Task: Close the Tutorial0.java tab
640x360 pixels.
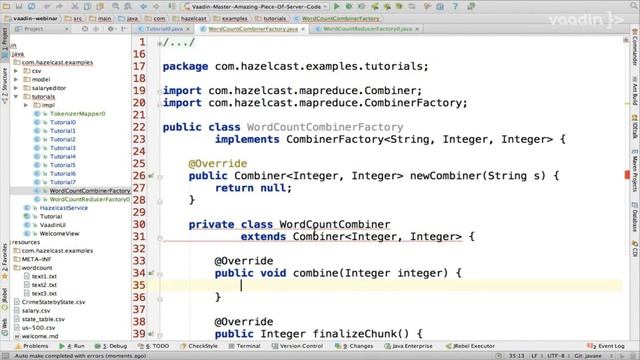Action: coord(188,29)
